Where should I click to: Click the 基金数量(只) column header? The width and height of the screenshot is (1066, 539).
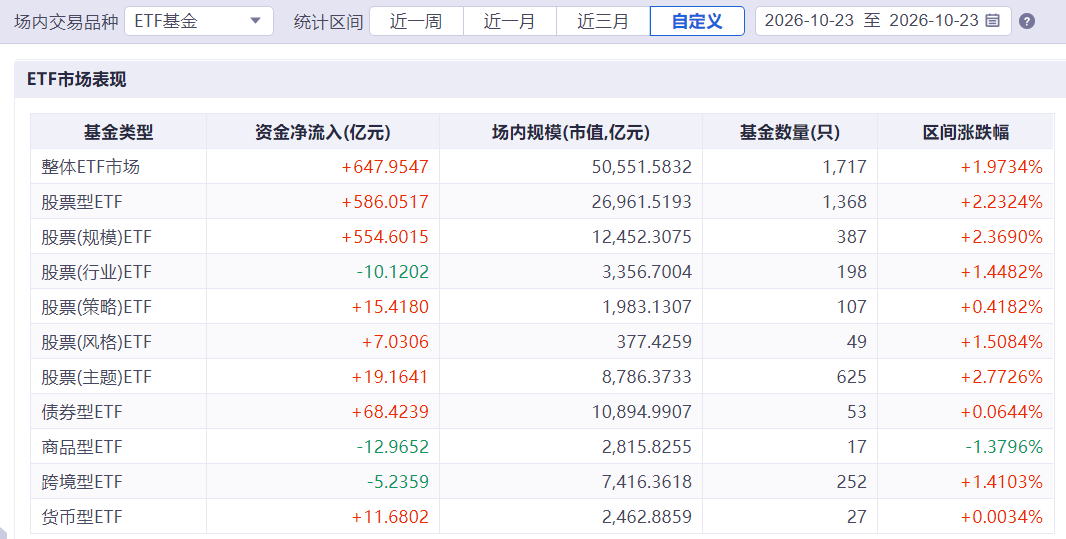(790, 132)
